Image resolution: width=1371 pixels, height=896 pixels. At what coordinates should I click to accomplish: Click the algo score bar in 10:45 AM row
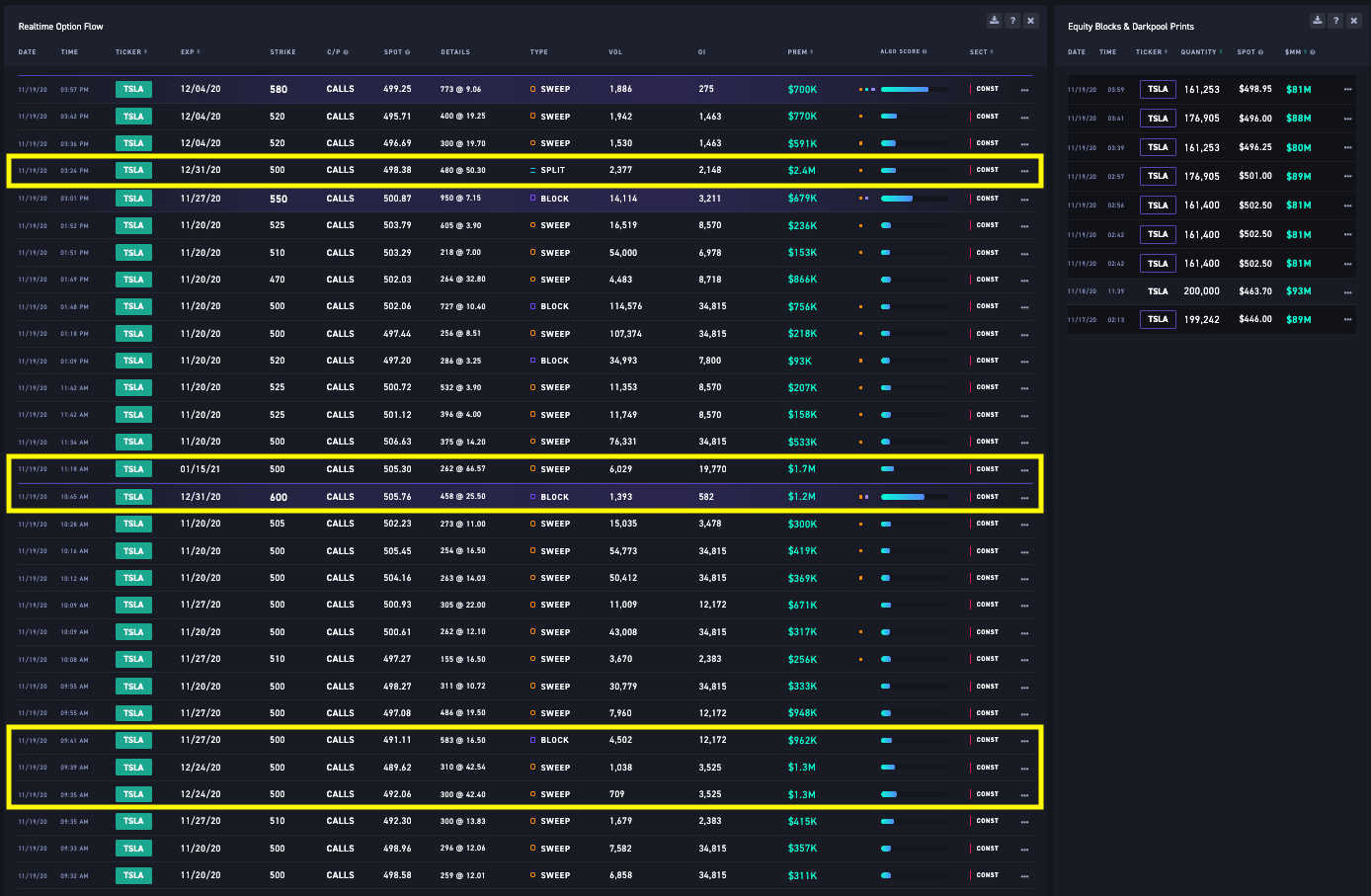pyautogui.click(x=914, y=497)
